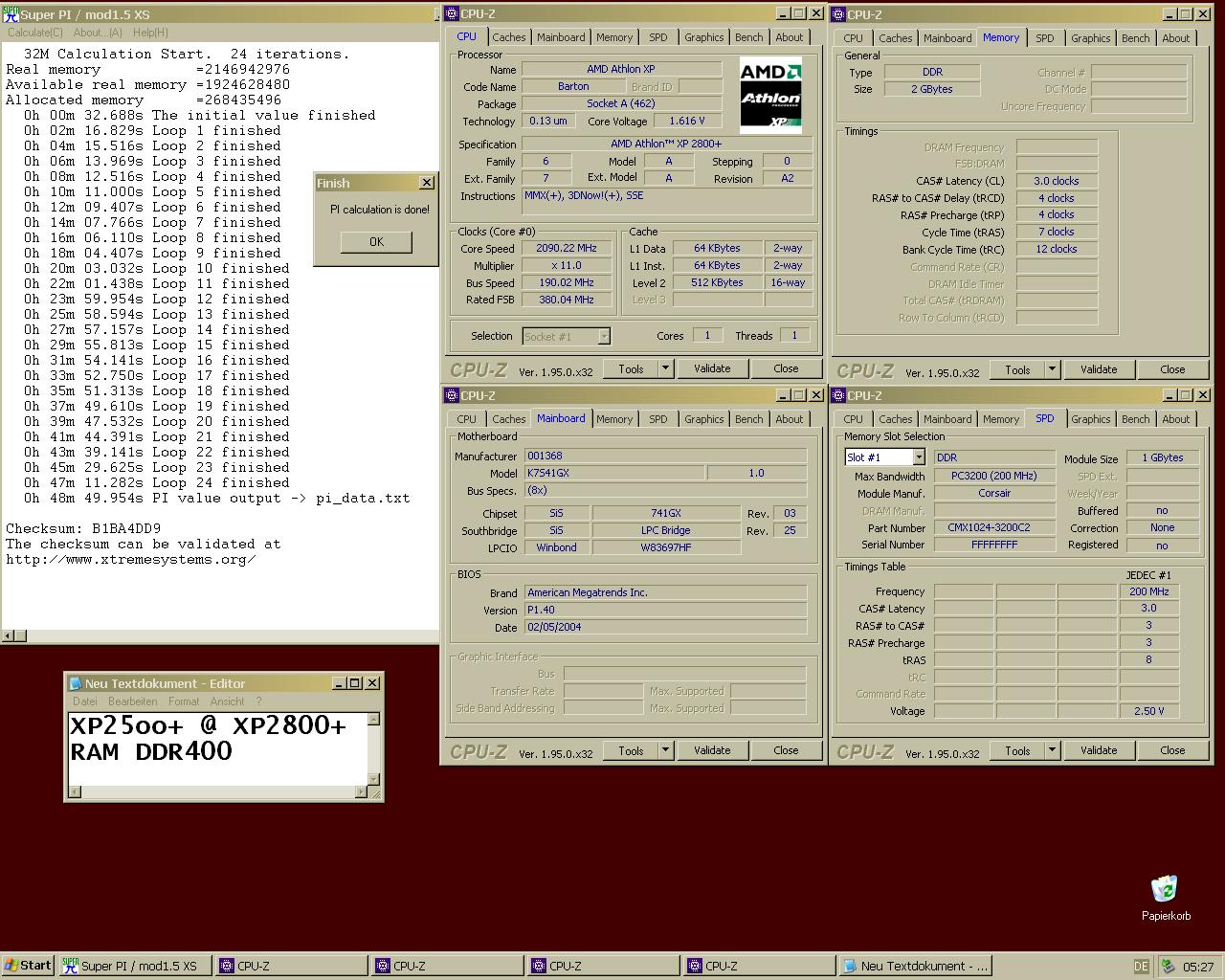Minimize the Neu Textdokument Editor window

(x=340, y=683)
